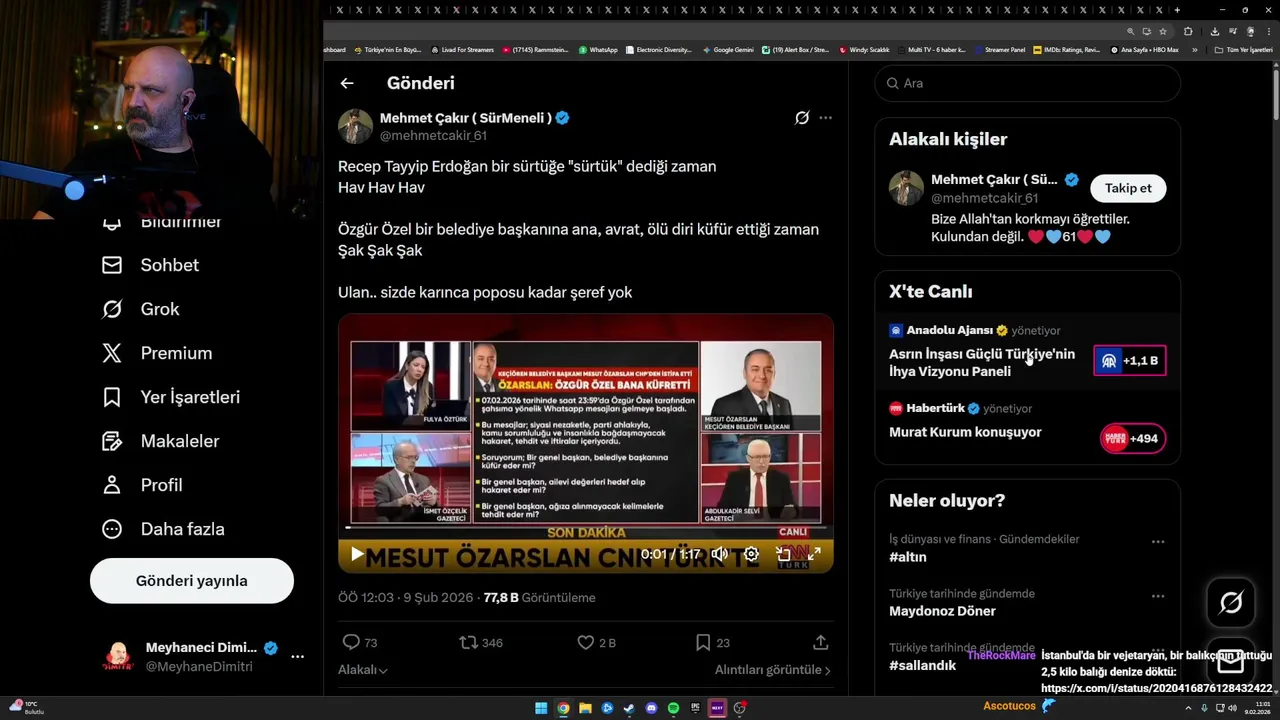
Task: Open Ana Sayfa HBO Max bookmark
Action: (x=1144, y=50)
